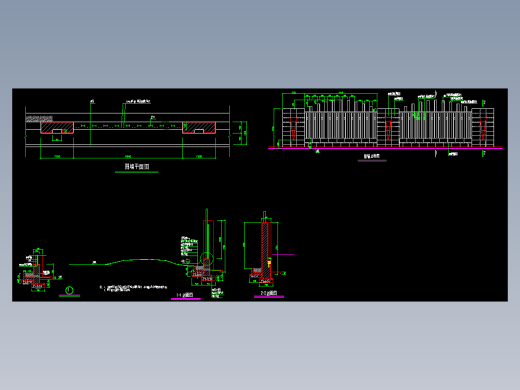Image resolution: width=520 pixels, height=390 pixels.
Task: Click the 2-2 section drawing title
Action: pos(269,293)
